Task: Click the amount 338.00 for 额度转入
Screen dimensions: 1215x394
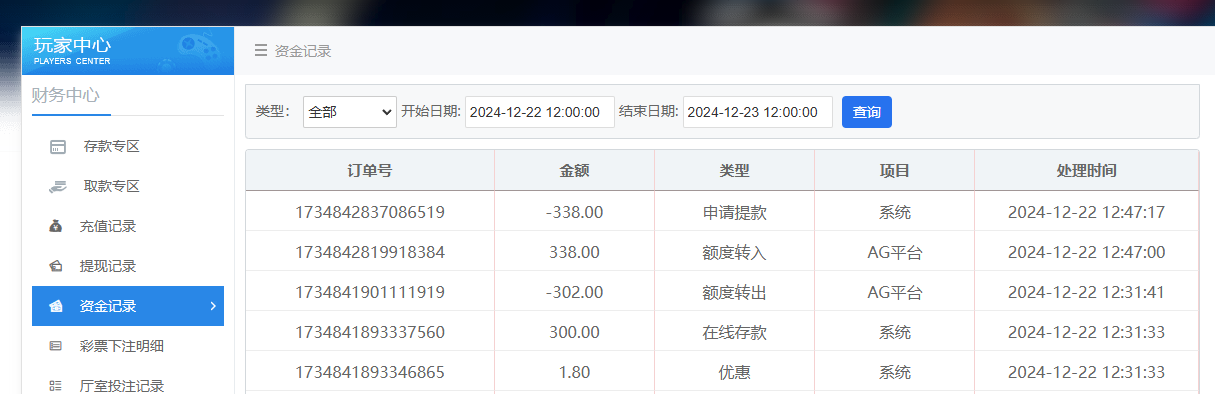Action: (x=574, y=252)
